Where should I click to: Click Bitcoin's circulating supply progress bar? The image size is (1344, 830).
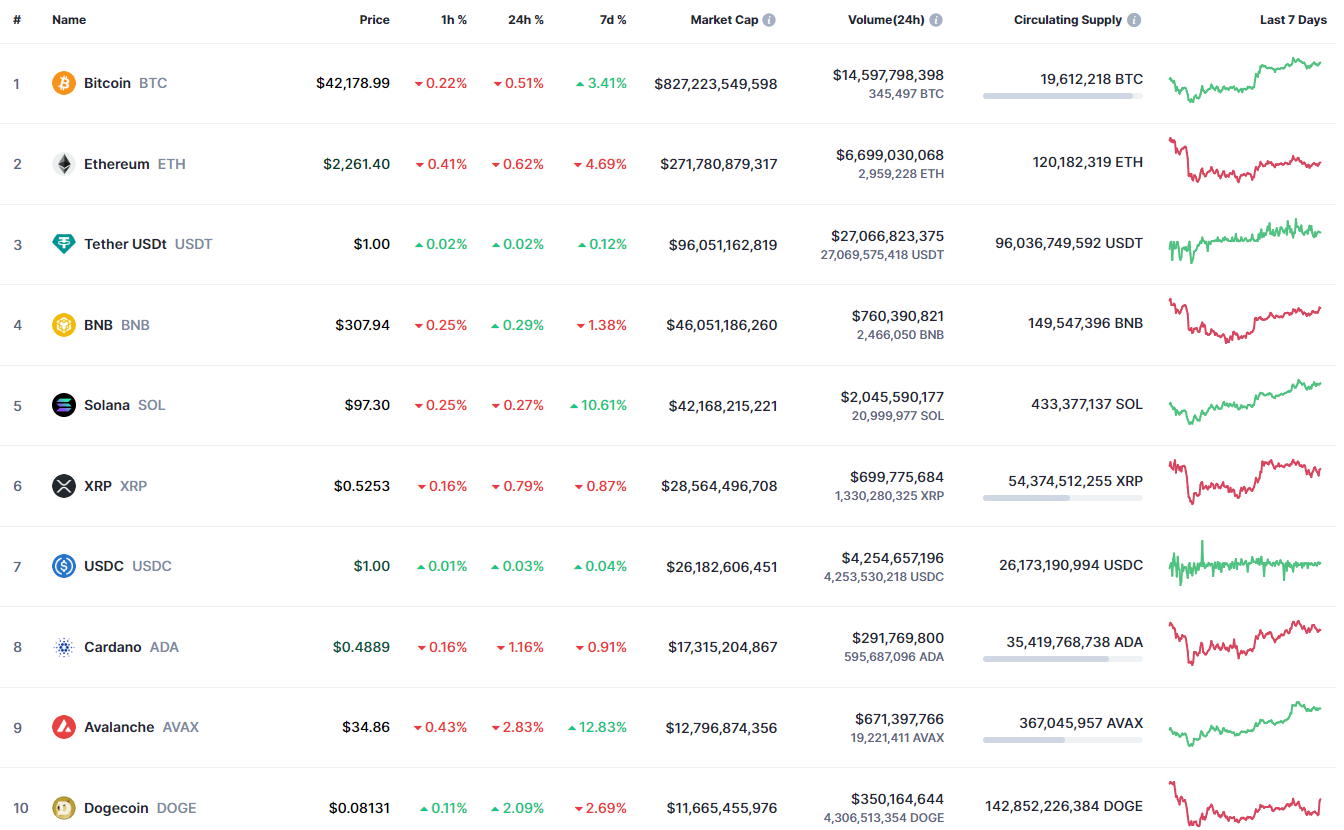pyautogui.click(x=1062, y=96)
